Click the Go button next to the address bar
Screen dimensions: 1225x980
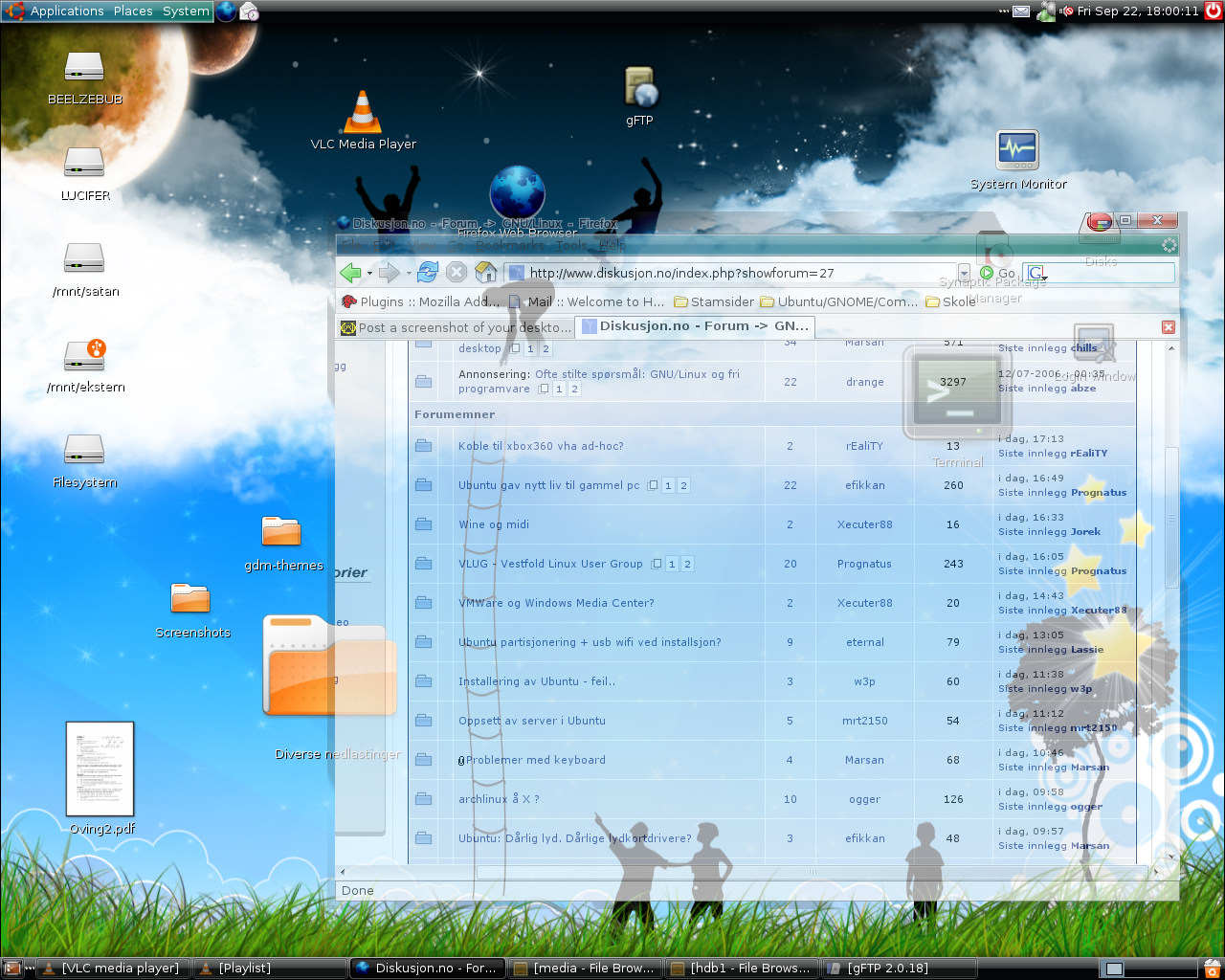pos(996,273)
